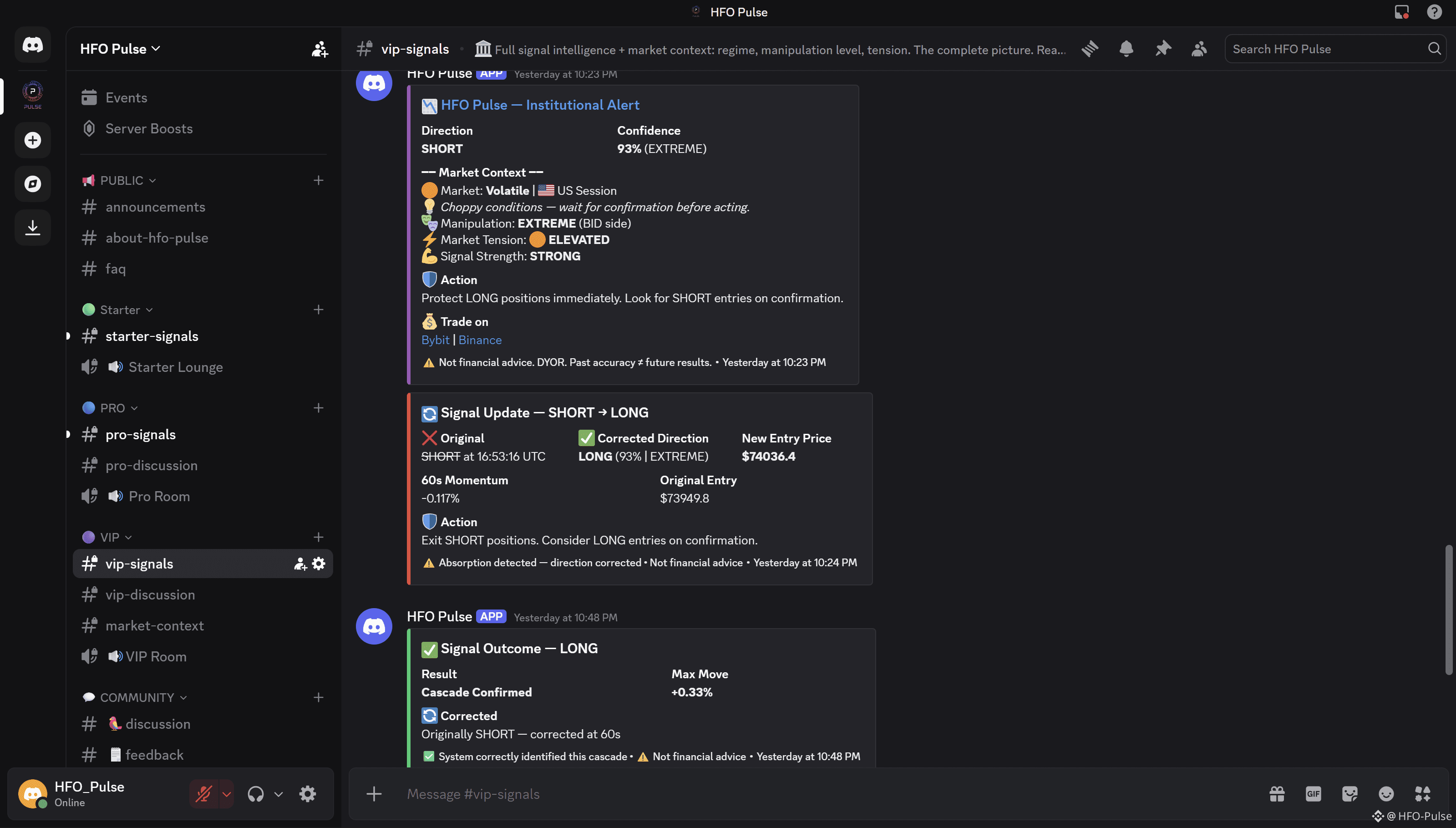Screen dimensions: 1456x828
Task: Open Server Boosts
Action: tap(203, 128)
